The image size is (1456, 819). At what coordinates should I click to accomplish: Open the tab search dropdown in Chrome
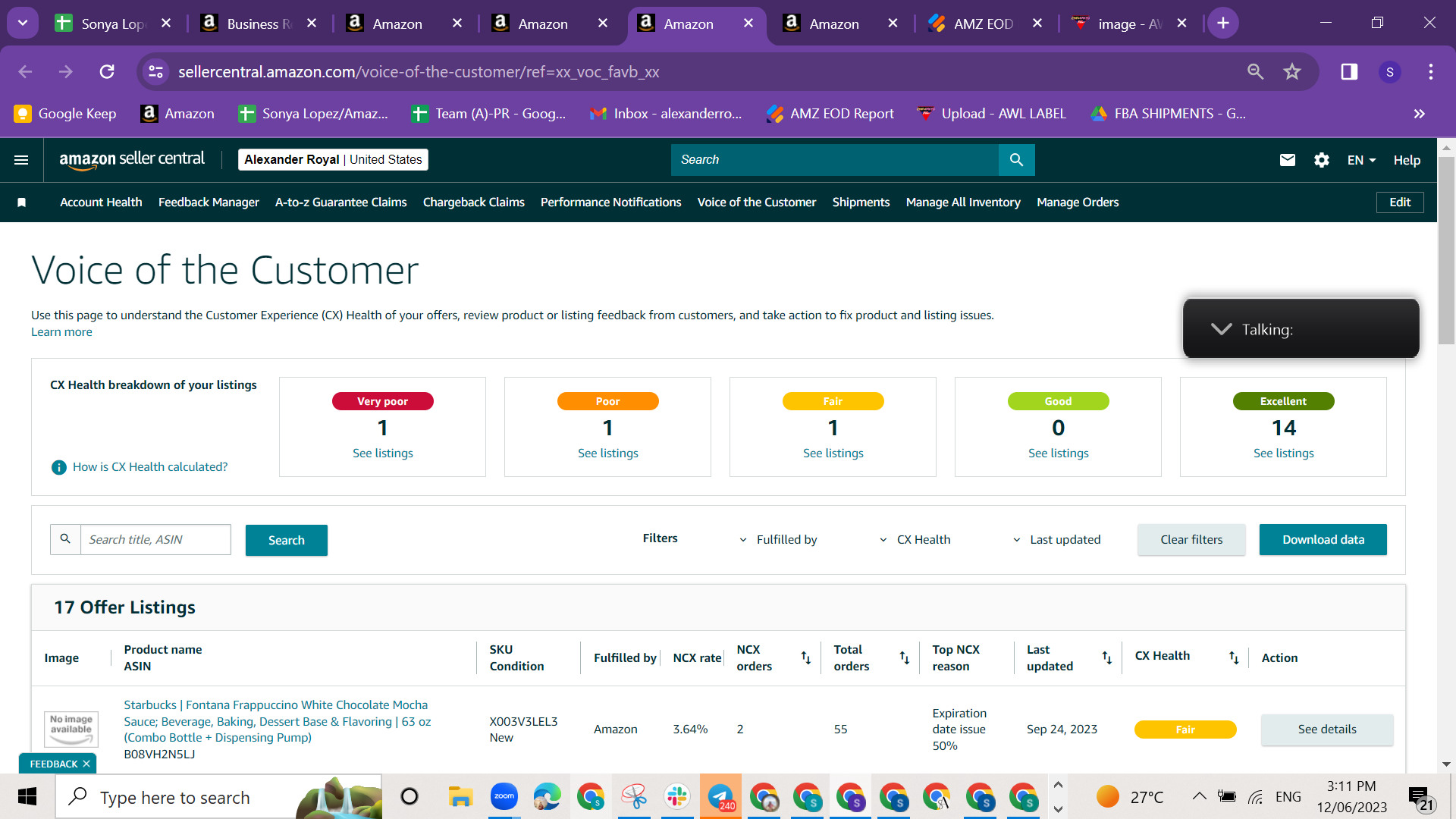(x=23, y=24)
